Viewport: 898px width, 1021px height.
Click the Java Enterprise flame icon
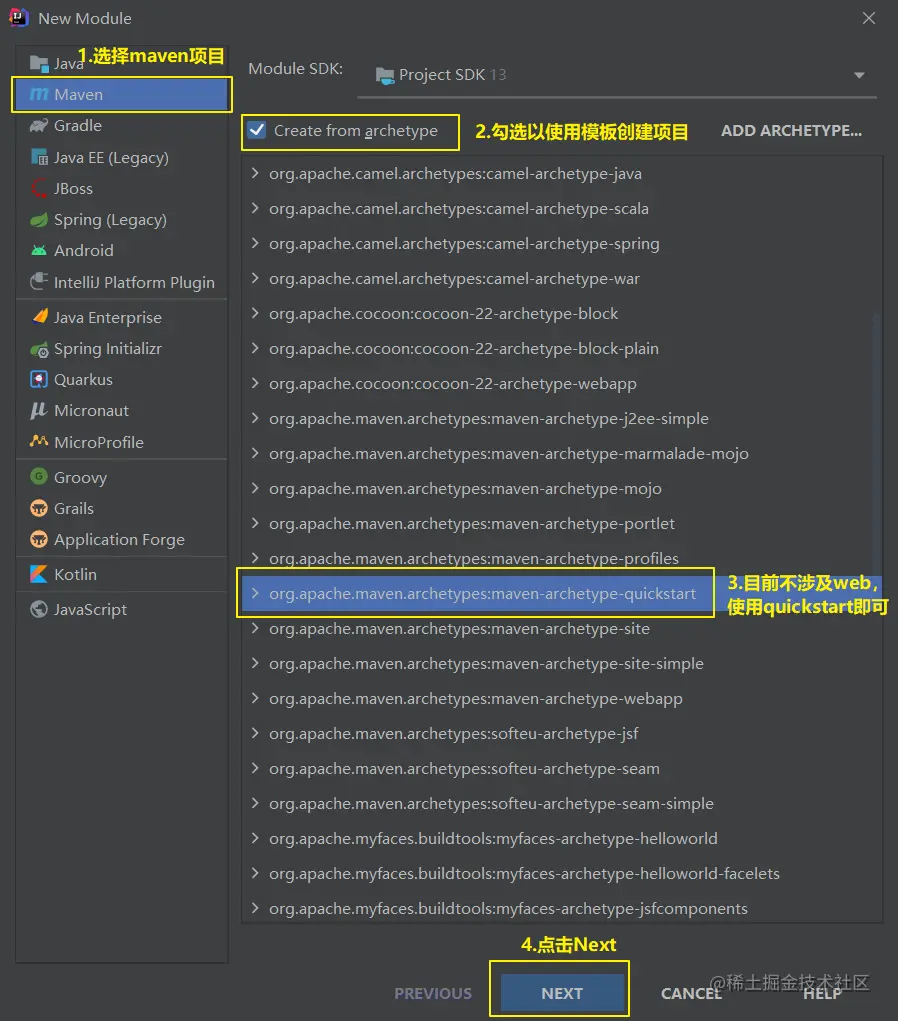[39, 317]
